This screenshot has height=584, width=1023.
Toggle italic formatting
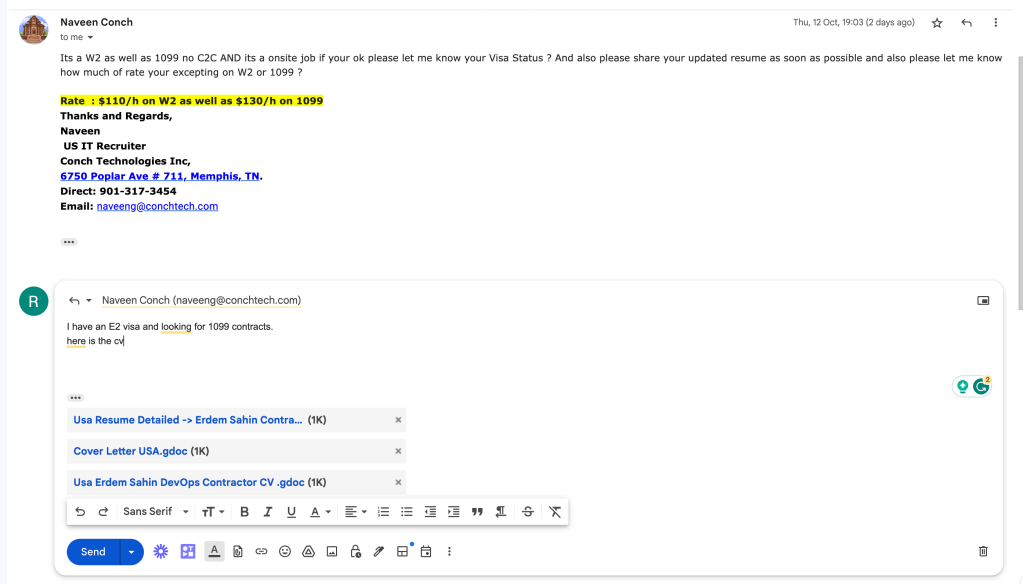267,512
